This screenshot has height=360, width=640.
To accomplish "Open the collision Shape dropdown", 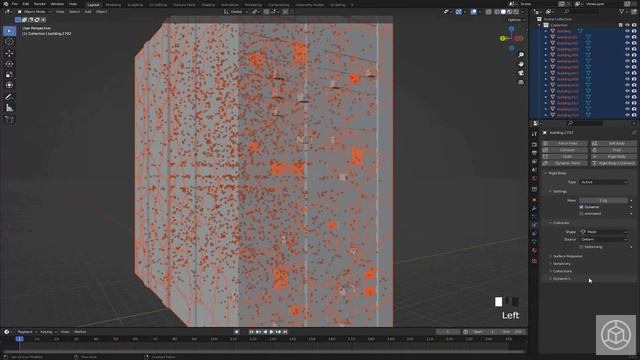I will (x=604, y=232).
